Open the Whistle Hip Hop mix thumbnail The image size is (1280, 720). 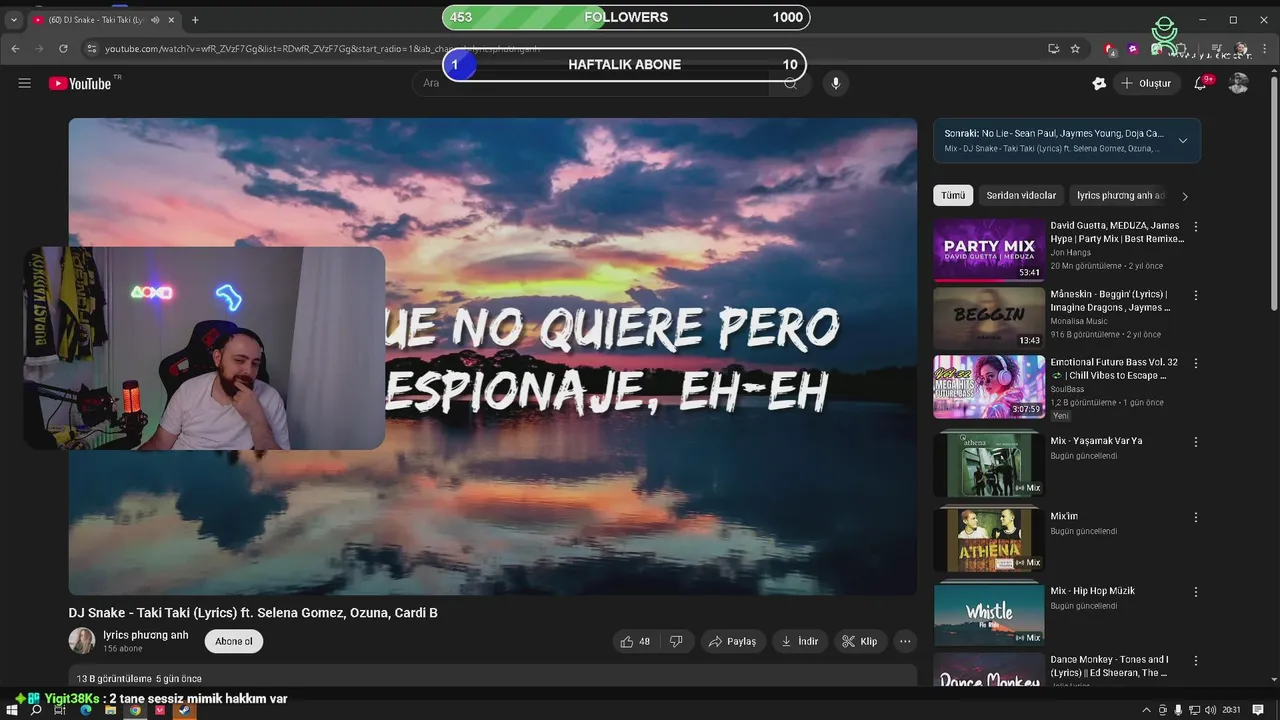pos(989,615)
